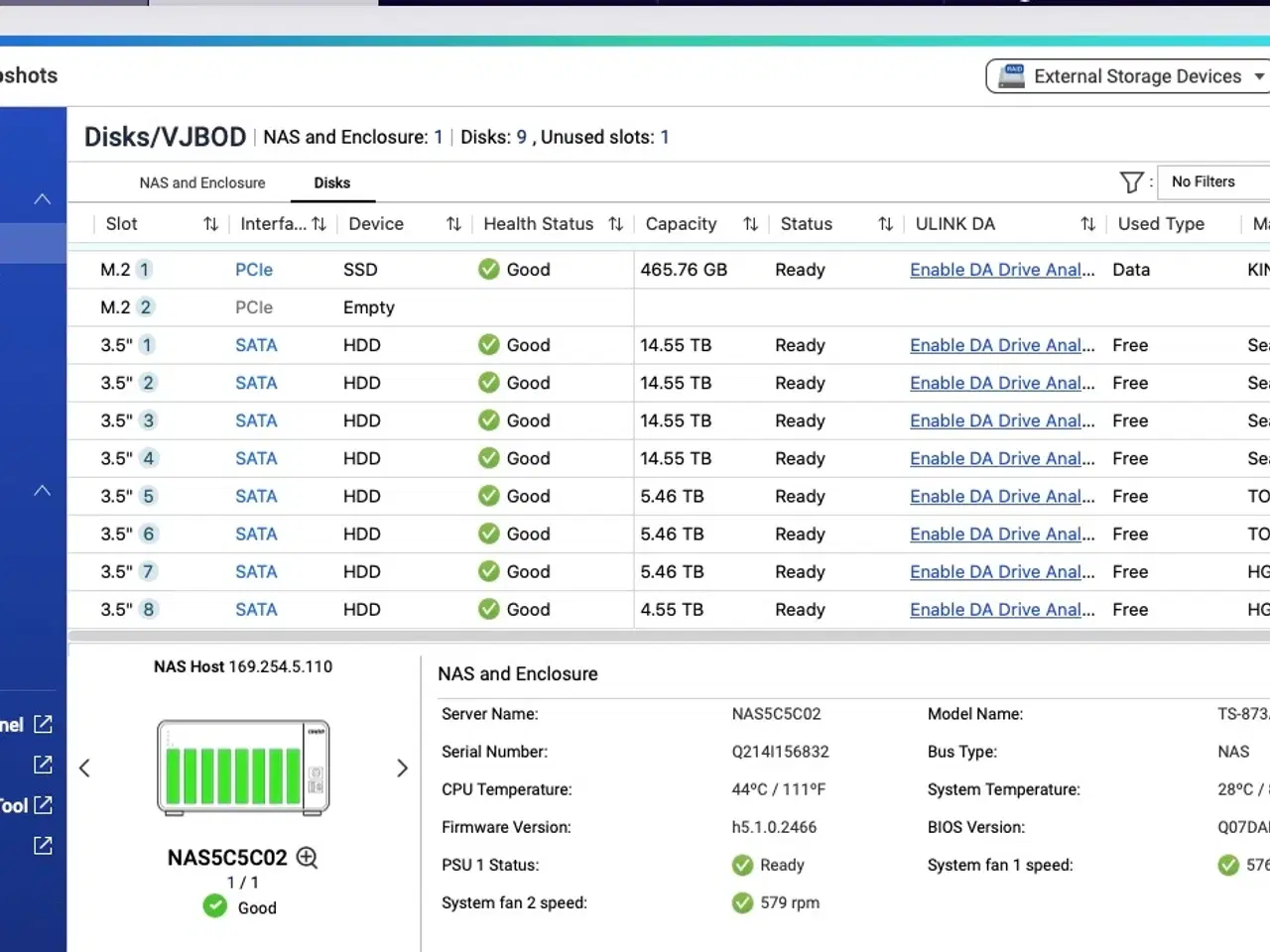
Task: Open external link icon below 'nel'
Action: coord(43,765)
